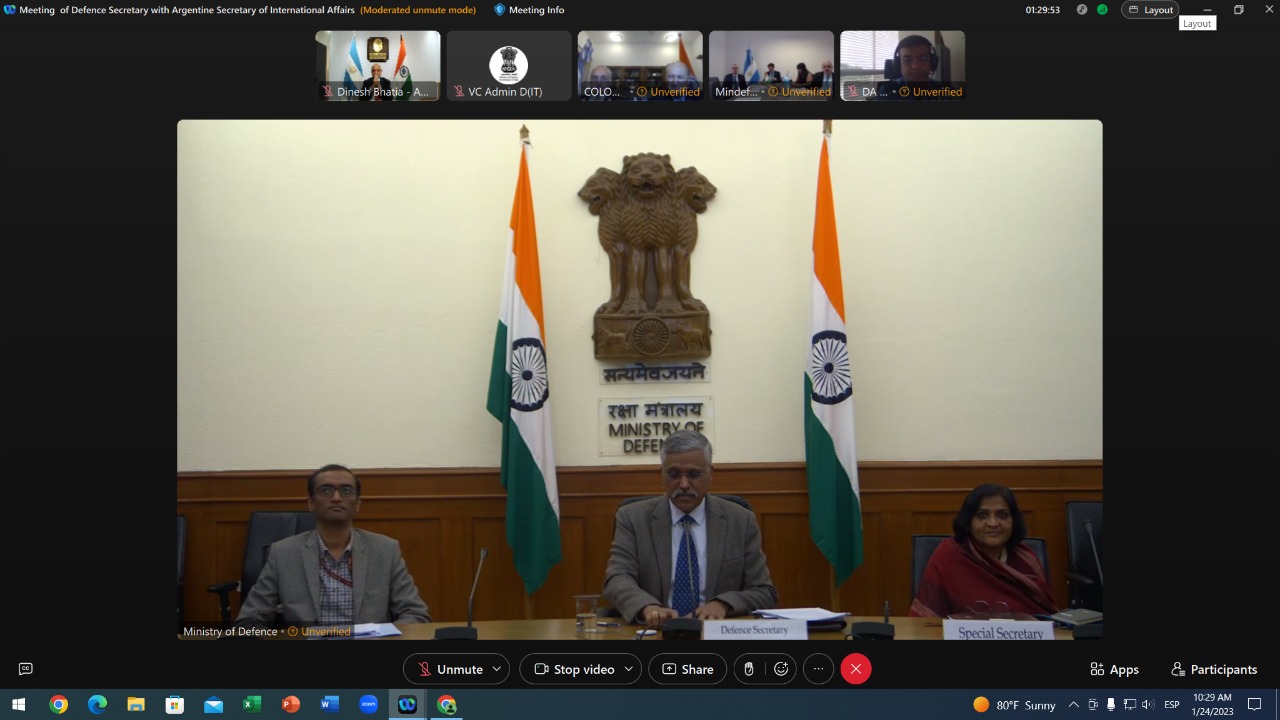Click the Webex logo in title bar
Screen dimensions: 1280x720
(10, 10)
